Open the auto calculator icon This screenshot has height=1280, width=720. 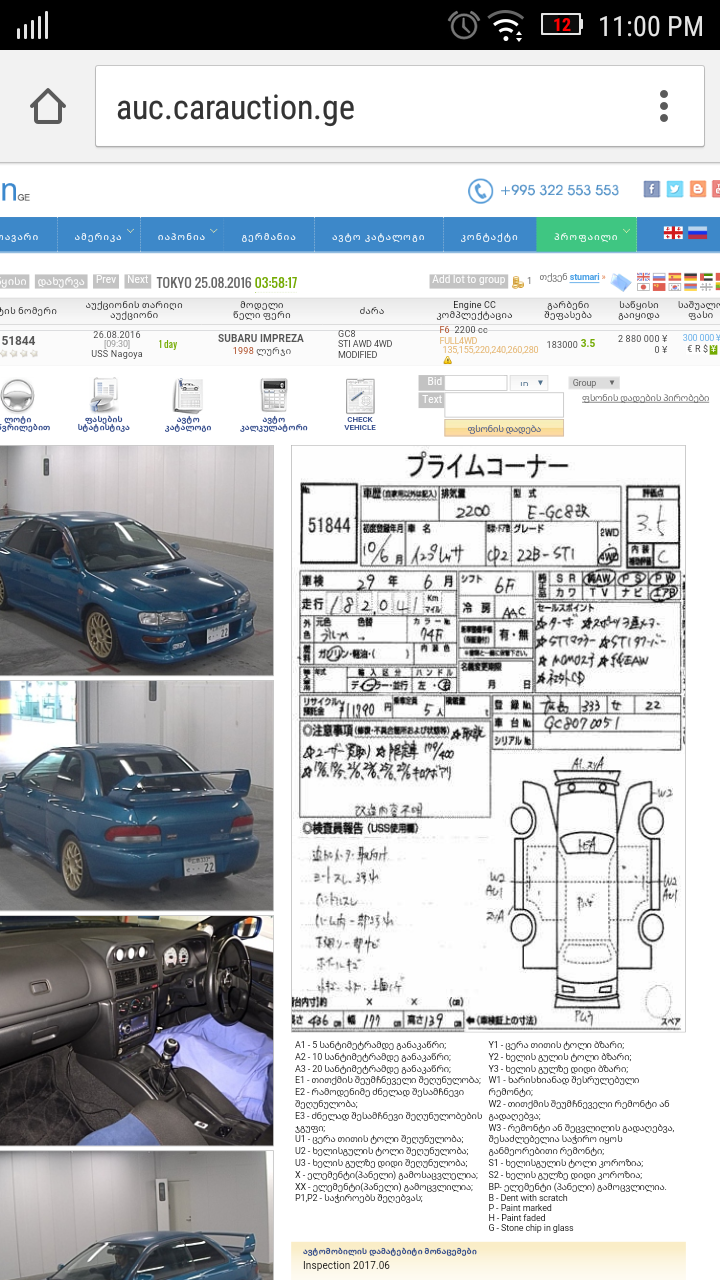coord(274,396)
